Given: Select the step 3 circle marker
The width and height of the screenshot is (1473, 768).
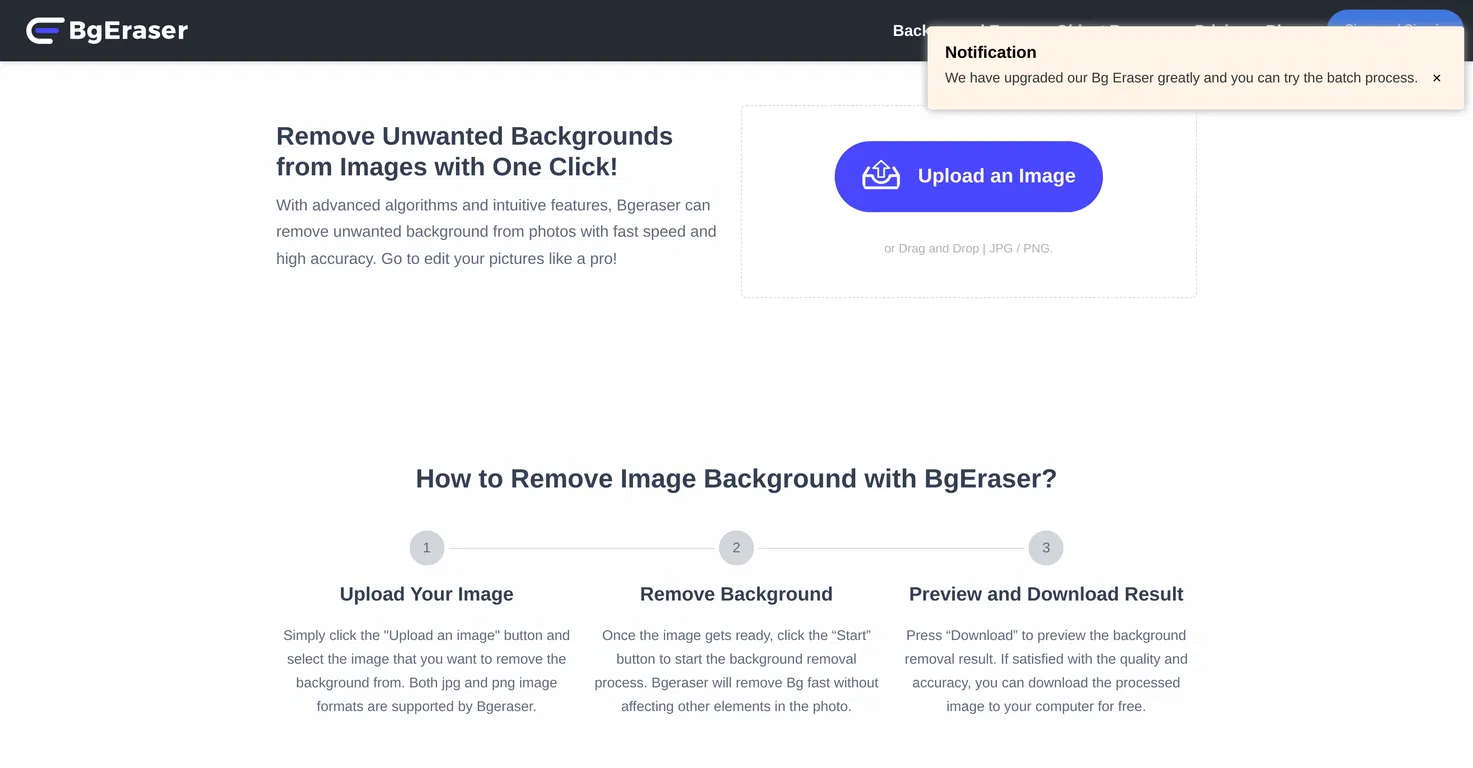Looking at the screenshot, I should click(x=1046, y=548).
